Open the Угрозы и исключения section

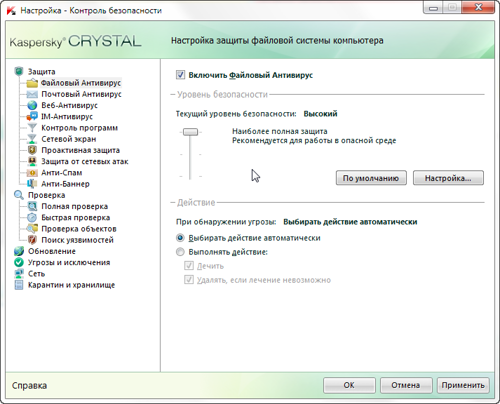coord(69,263)
